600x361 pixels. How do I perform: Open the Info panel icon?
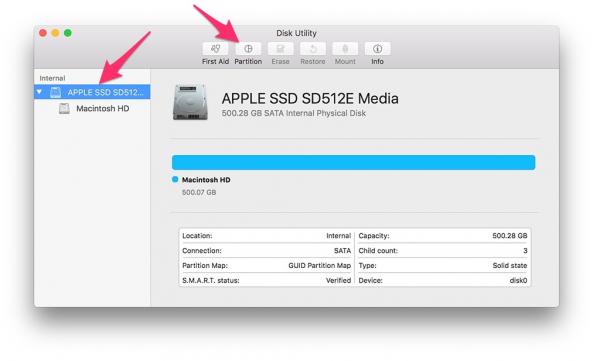click(377, 49)
